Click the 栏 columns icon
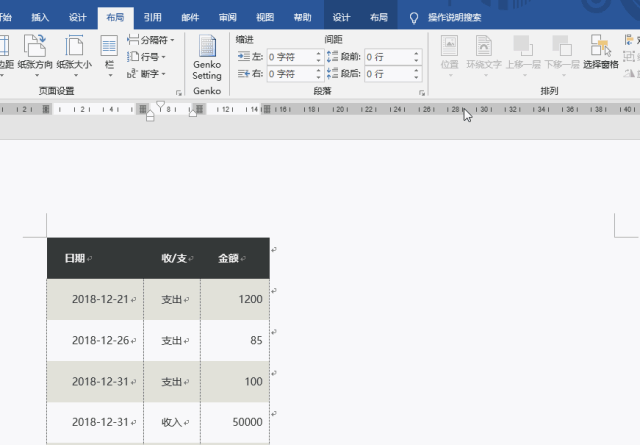The height and width of the screenshot is (445, 640). pyautogui.click(x=109, y=52)
